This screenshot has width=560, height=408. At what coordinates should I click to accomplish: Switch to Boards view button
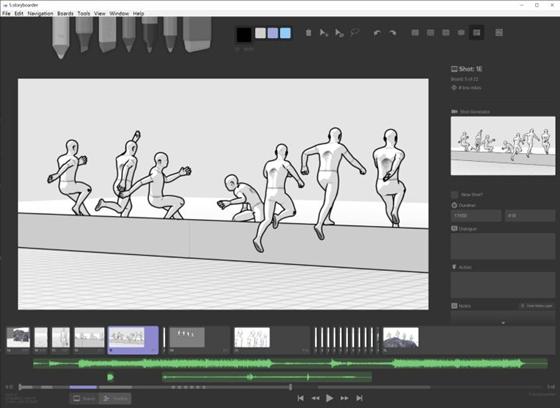84,398
